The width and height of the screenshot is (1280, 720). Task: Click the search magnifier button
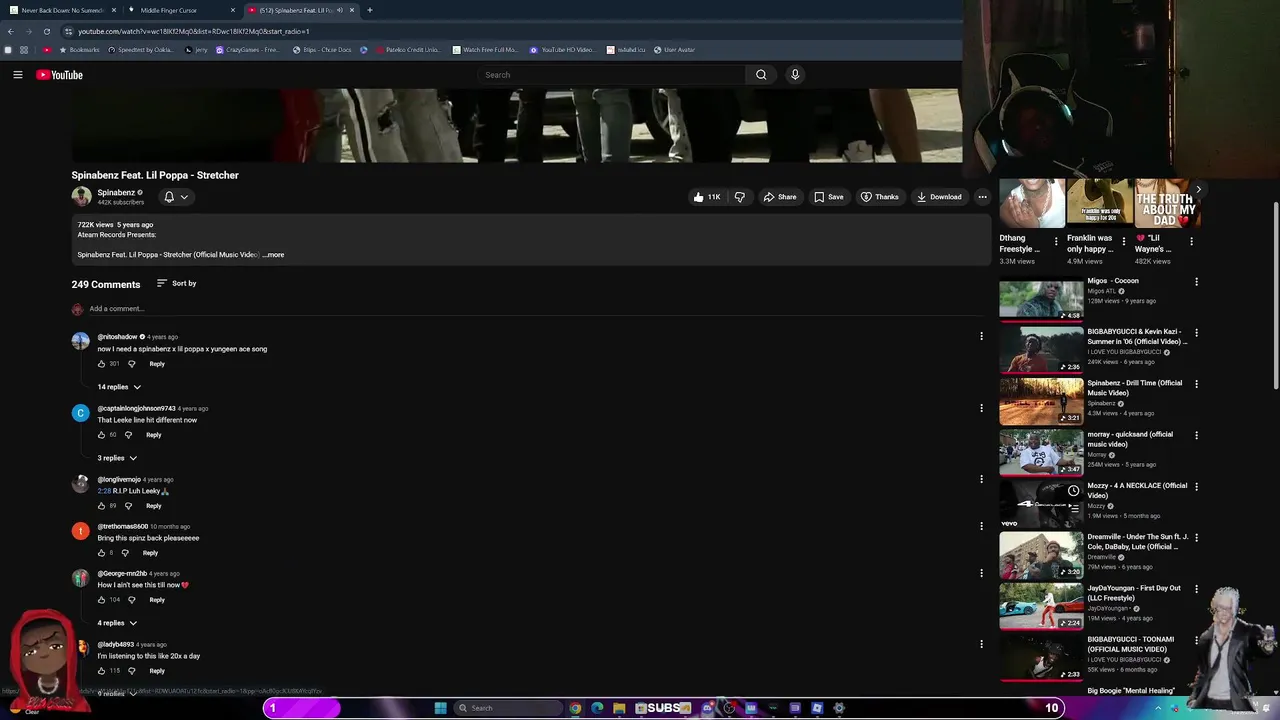tap(761, 75)
